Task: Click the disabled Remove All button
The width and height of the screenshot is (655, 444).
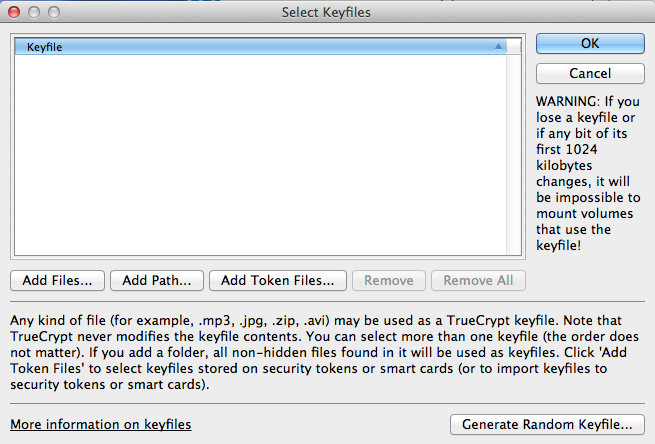Action: (x=478, y=280)
